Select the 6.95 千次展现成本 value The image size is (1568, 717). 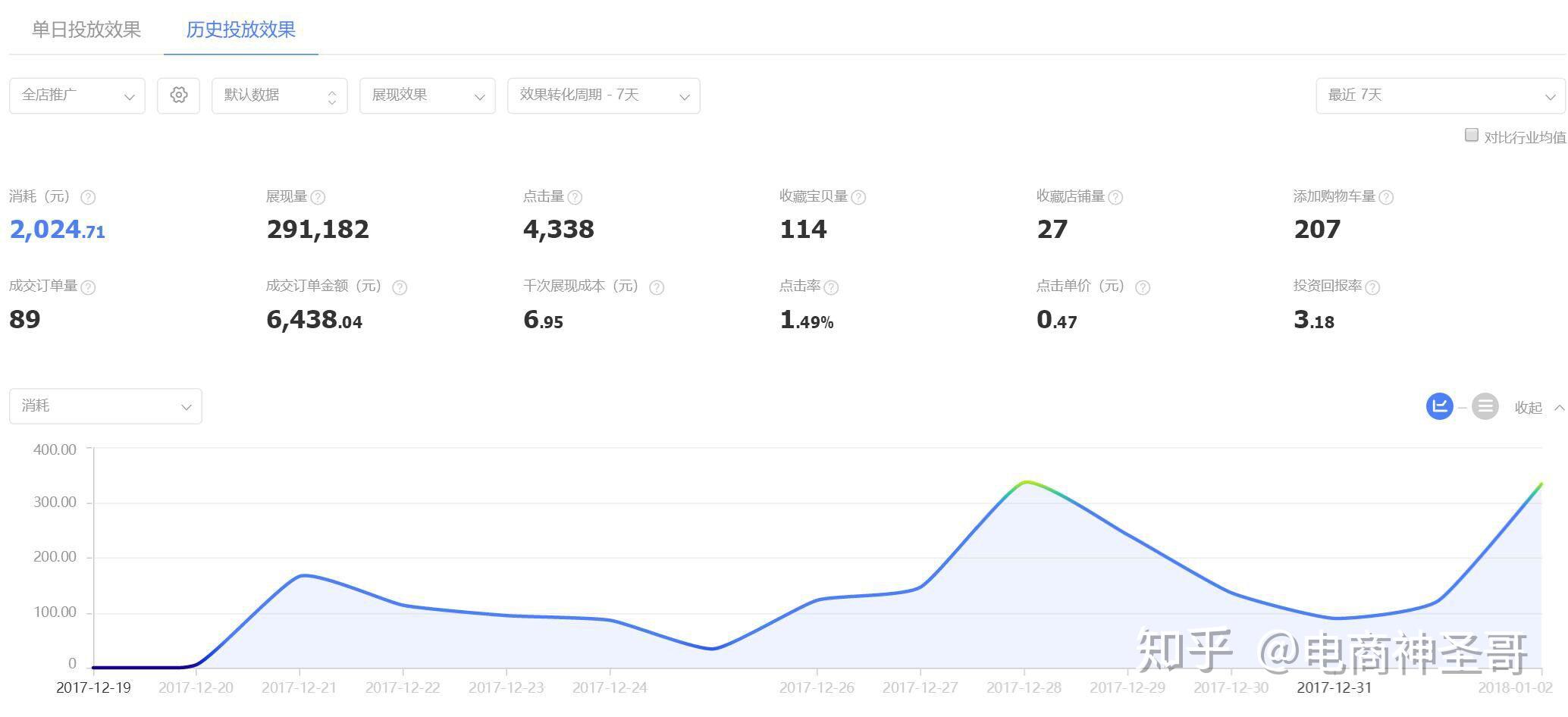tap(543, 320)
